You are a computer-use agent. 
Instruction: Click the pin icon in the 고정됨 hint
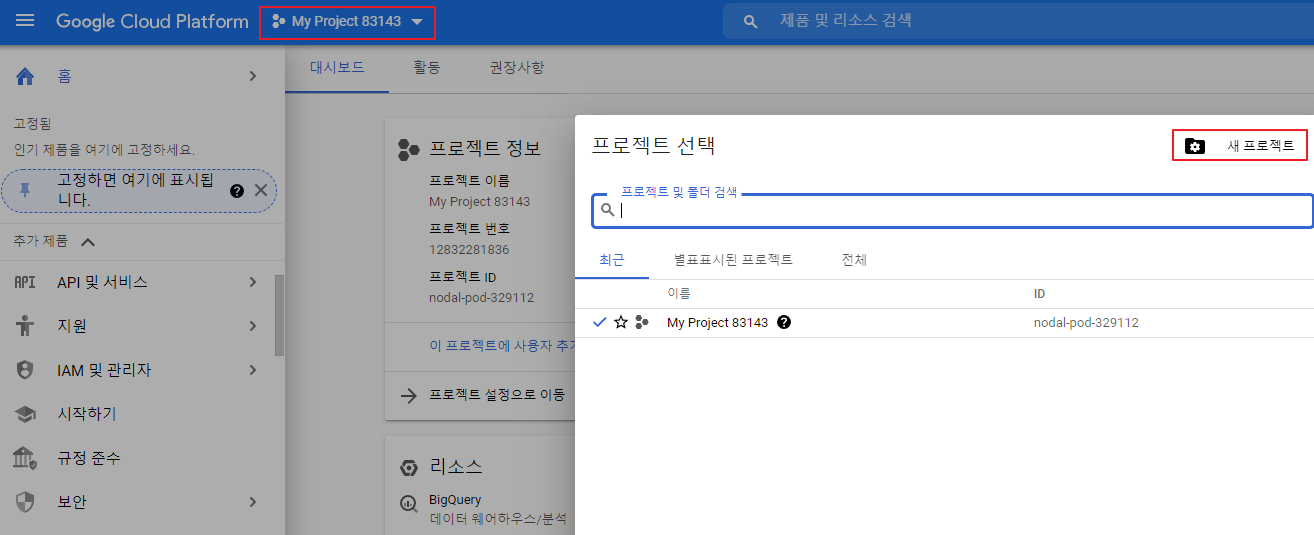(x=26, y=190)
